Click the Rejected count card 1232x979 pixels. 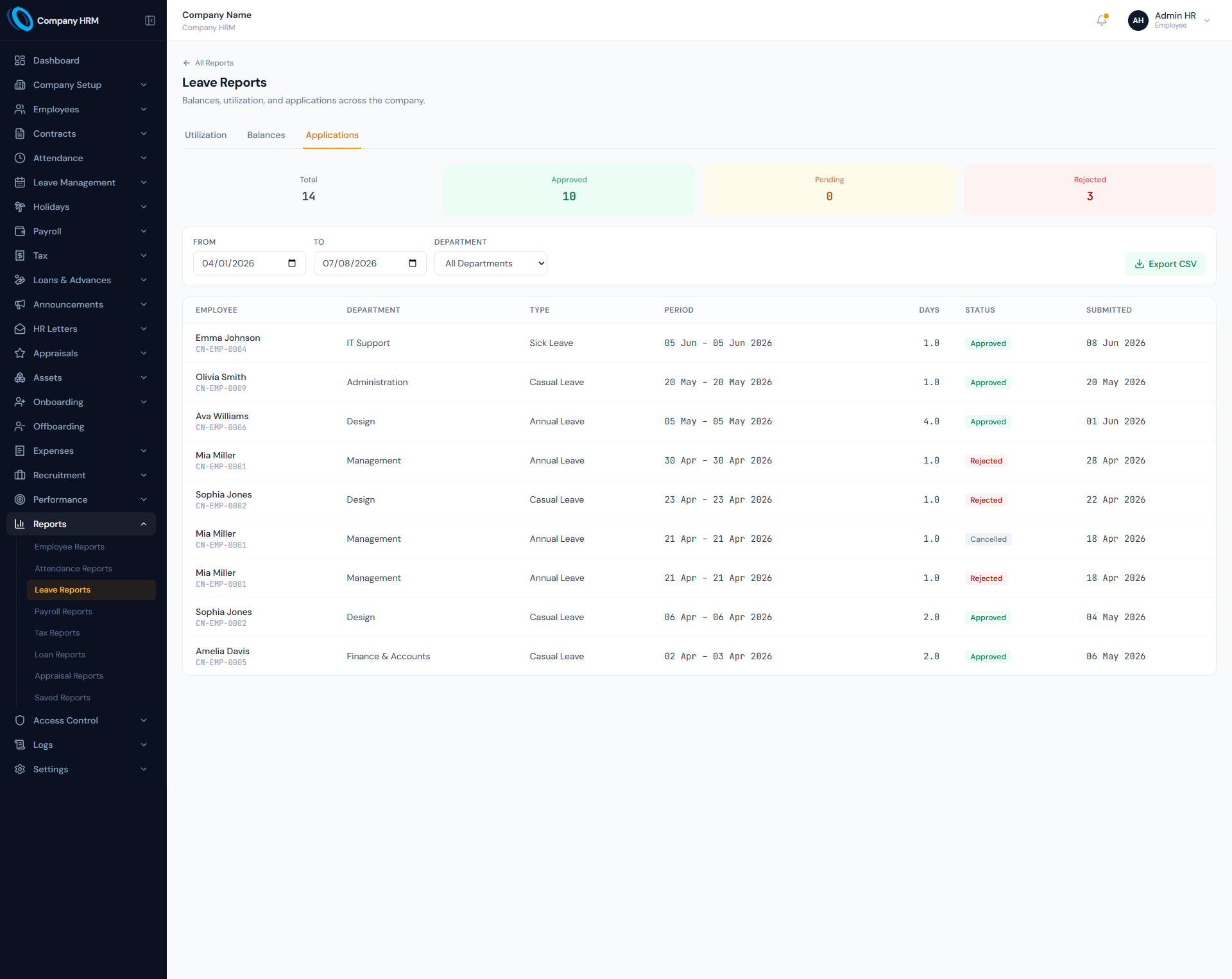1090,189
